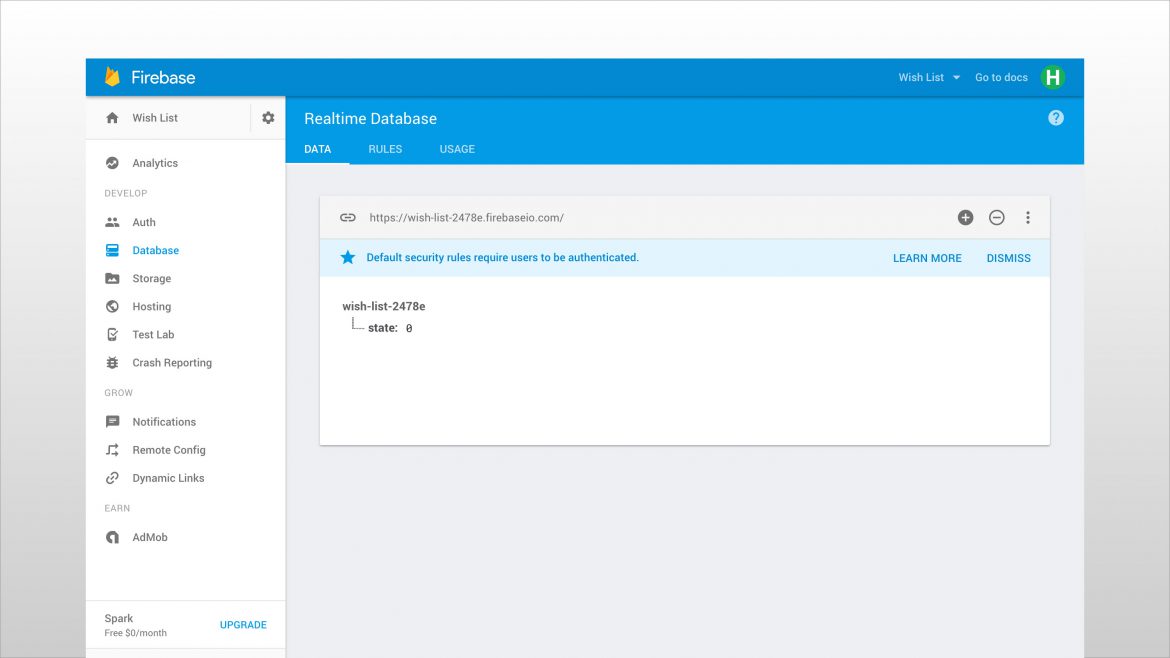Edit the state value 0
Screen dimensions: 1170x658
(x=409, y=328)
